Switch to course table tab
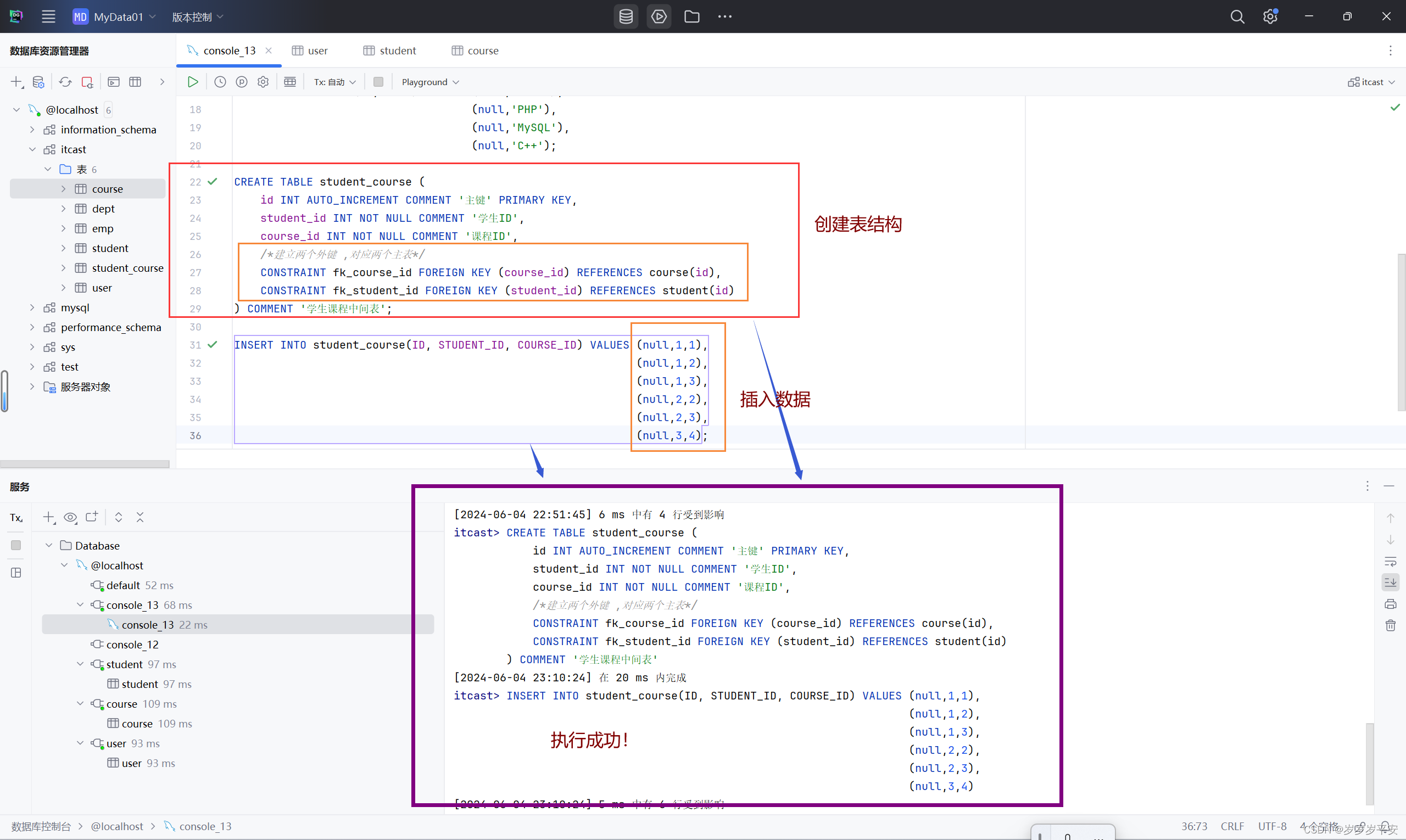The width and height of the screenshot is (1406, 840). click(475, 51)
